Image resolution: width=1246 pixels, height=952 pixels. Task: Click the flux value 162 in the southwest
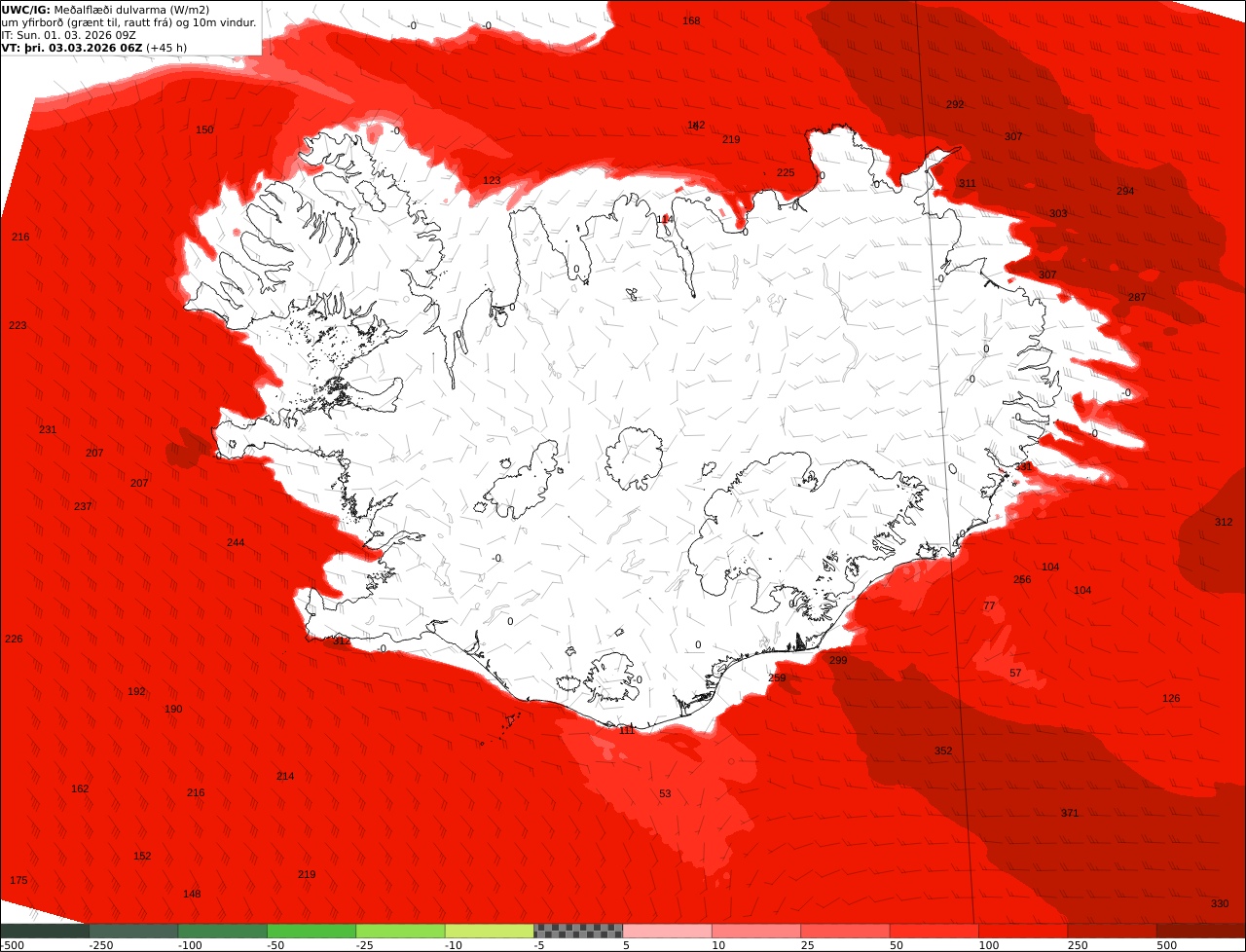80,788
